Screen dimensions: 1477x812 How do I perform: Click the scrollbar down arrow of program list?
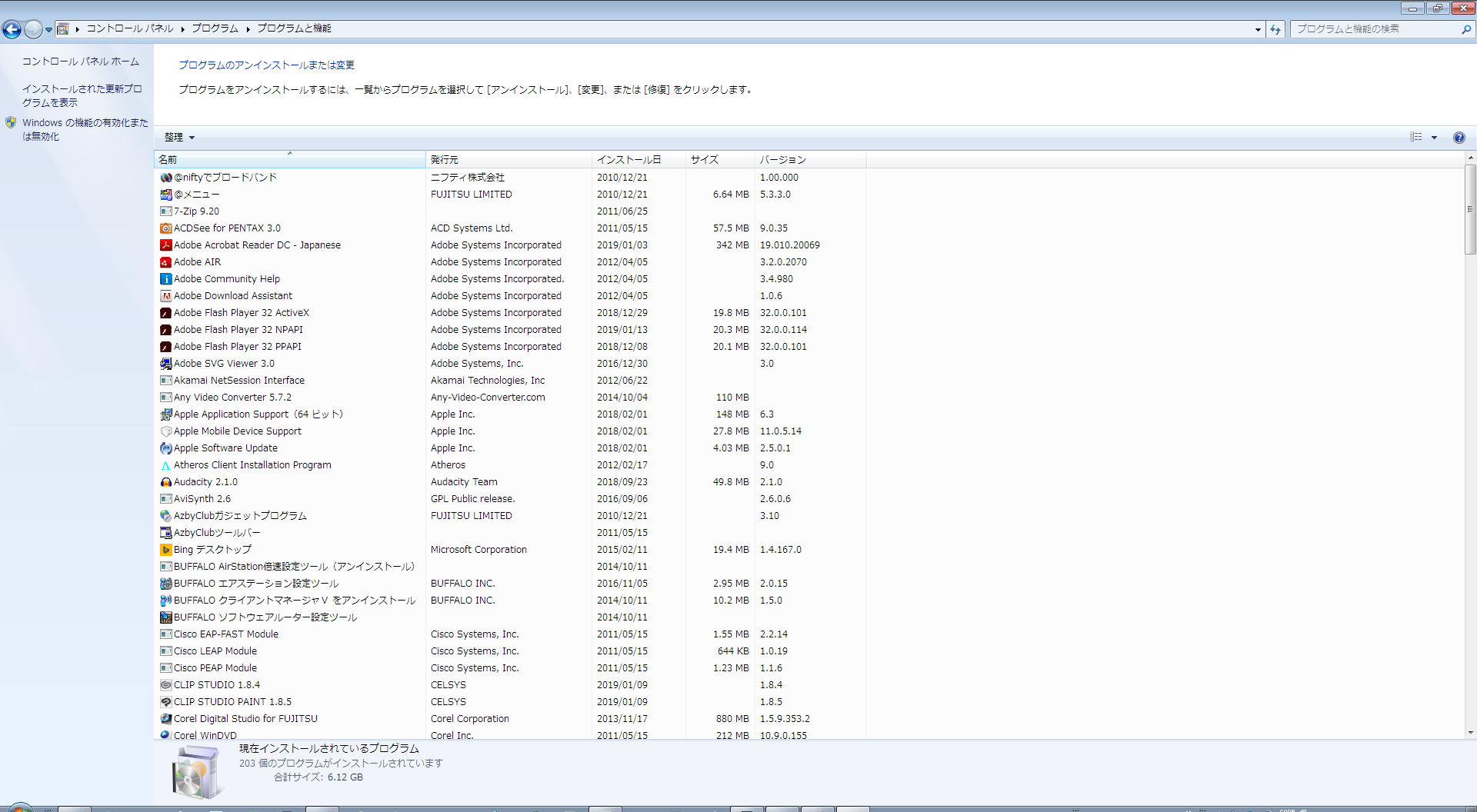click(x=1470, y=733)
